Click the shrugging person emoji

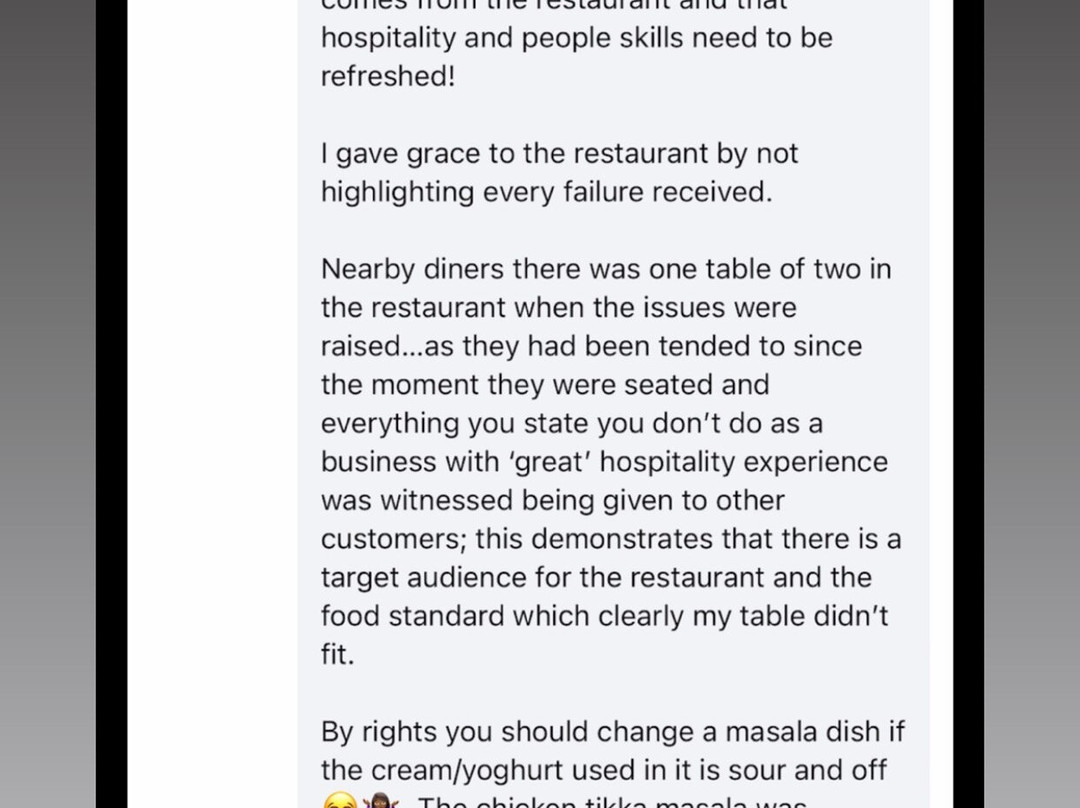pos(380,802)
